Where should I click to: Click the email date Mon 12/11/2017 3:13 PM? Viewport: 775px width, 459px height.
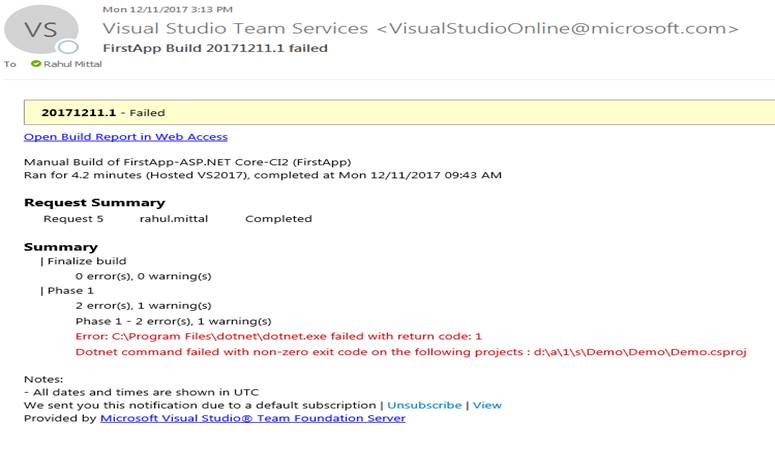tap(168, 9)
